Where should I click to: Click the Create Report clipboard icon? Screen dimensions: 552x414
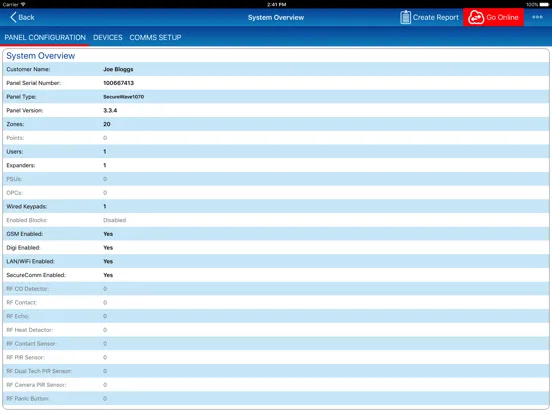tap(405, 17)
